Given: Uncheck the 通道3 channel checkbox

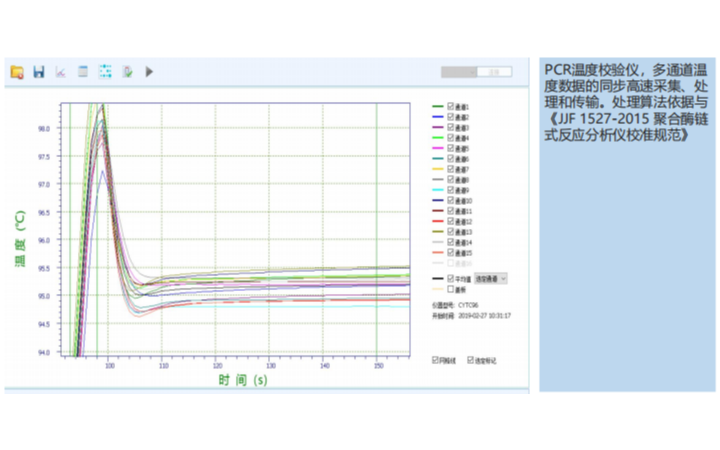Looking at the screenshot, I should point(450,127).
